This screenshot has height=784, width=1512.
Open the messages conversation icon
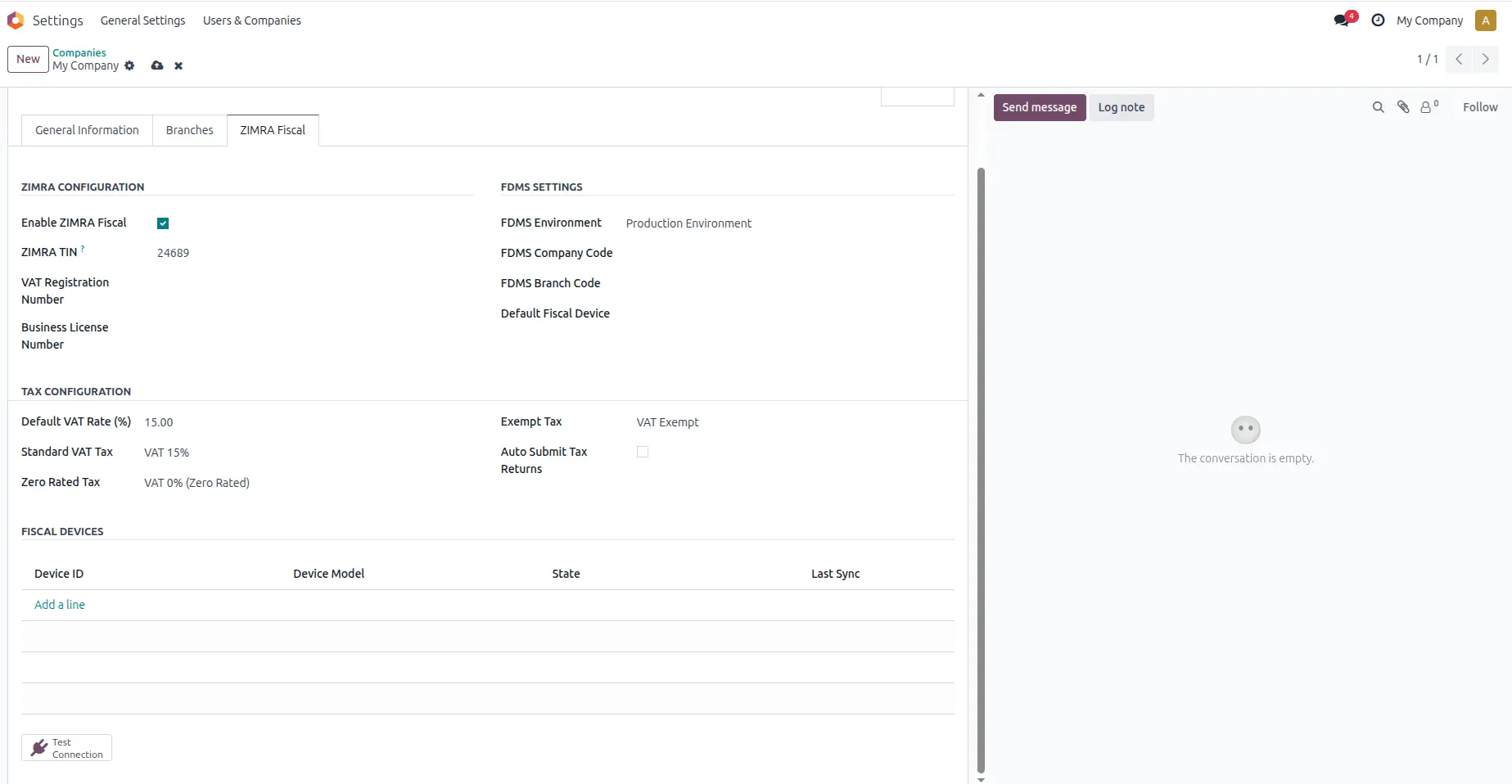1343,20
